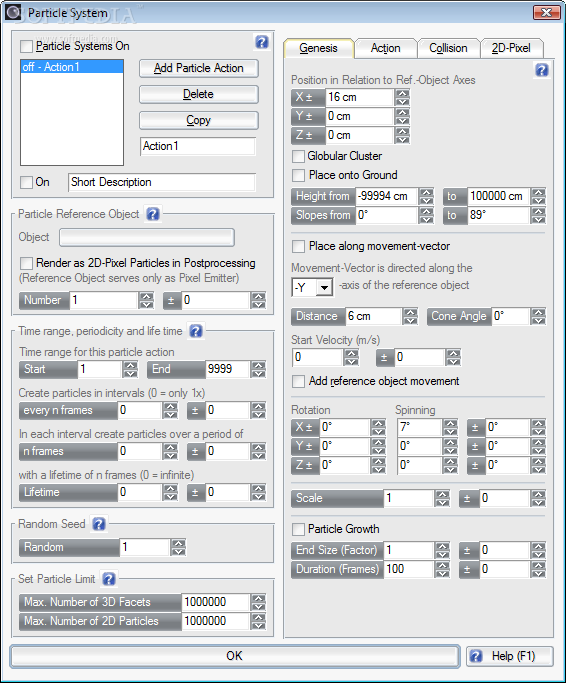Adjust the Random seed stepper
The width and height of the screenshot is (566, 683).
click(x=178, y=548)
